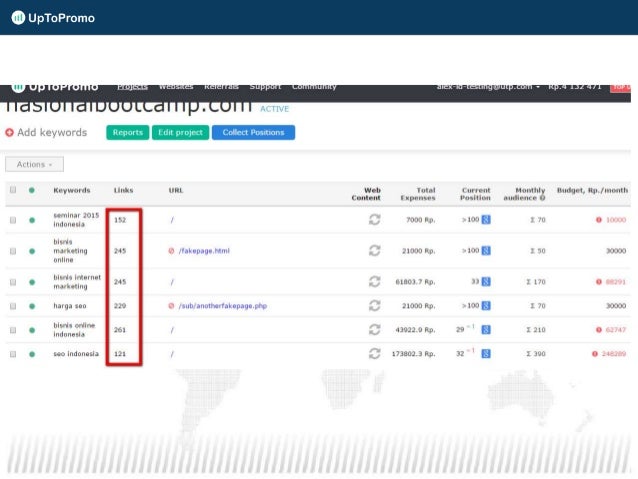Open the root URL link for seo indonesia
The width and height of the screenshot is (638, 479).
[x=172, y=354]
